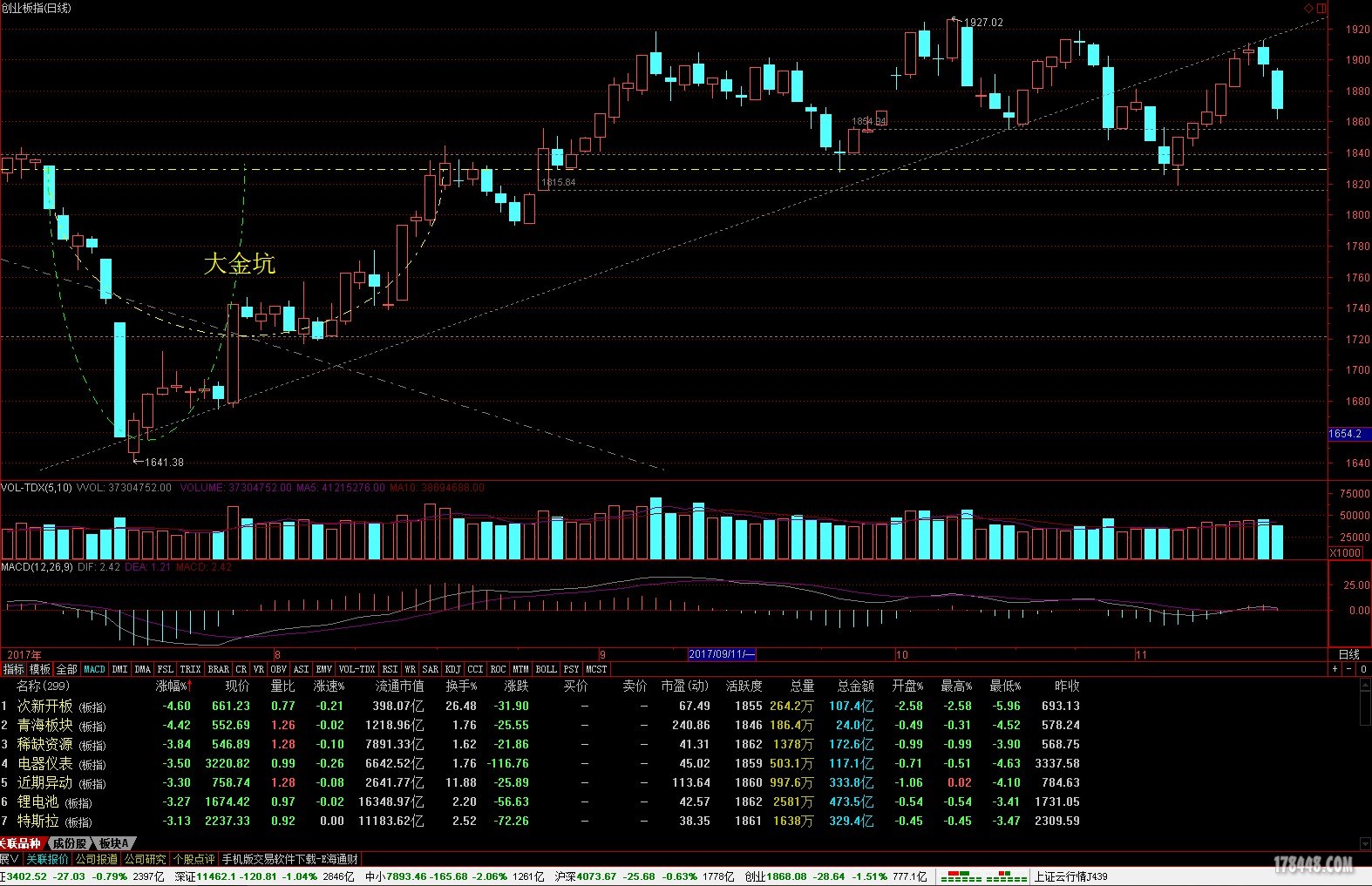Switch to the BOLL indicator
This screenshot has height=886, width=1372.
coord(546,669)
